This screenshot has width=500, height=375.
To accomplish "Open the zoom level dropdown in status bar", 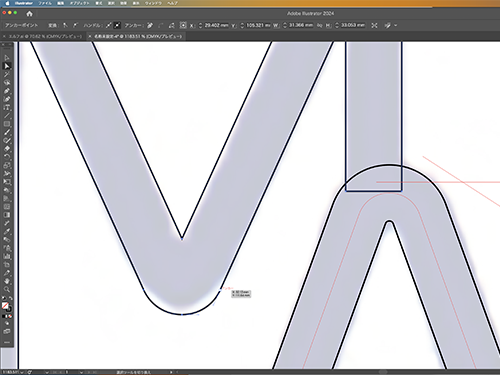I will (x=22, y=372).
